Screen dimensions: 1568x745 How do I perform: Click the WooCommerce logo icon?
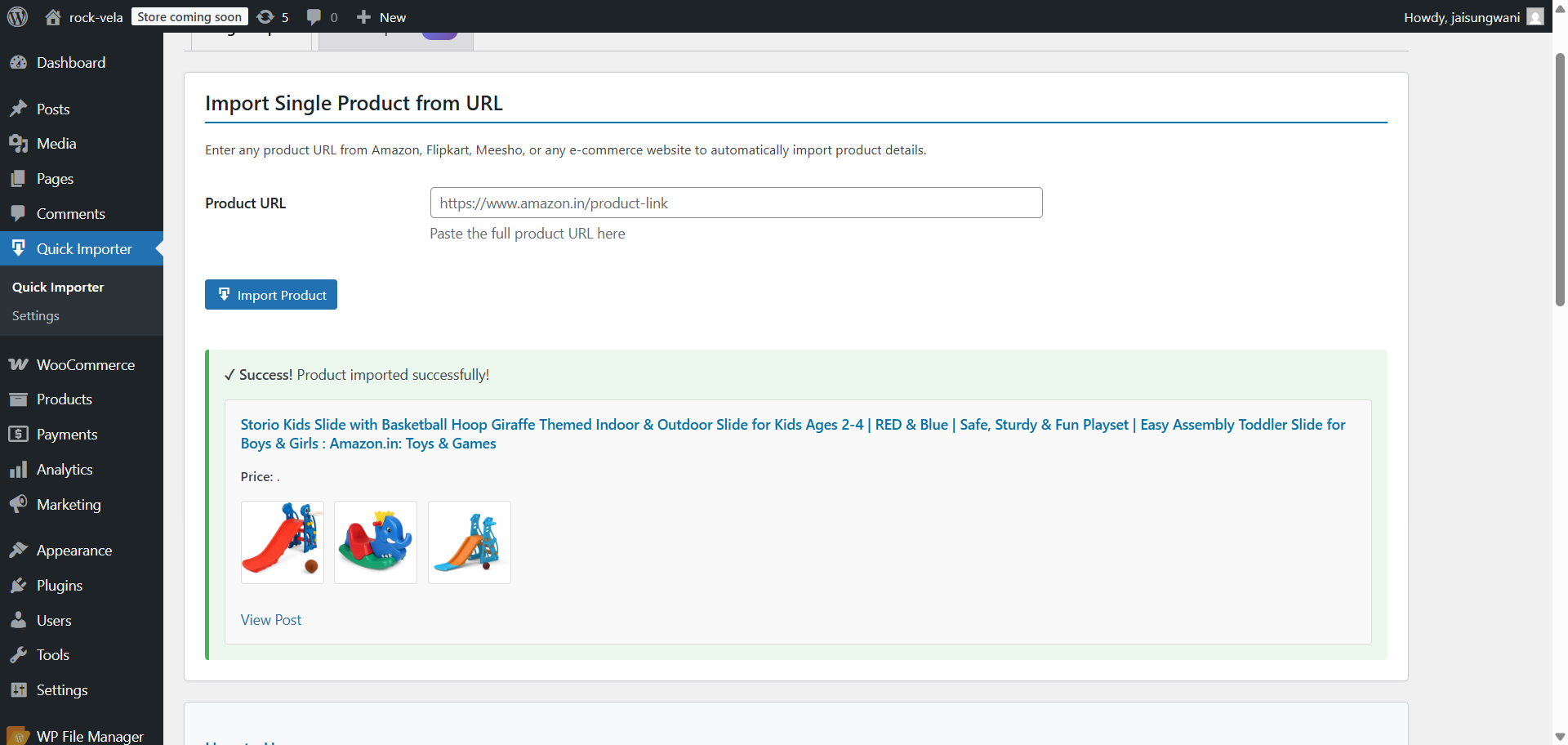[19, 364]
